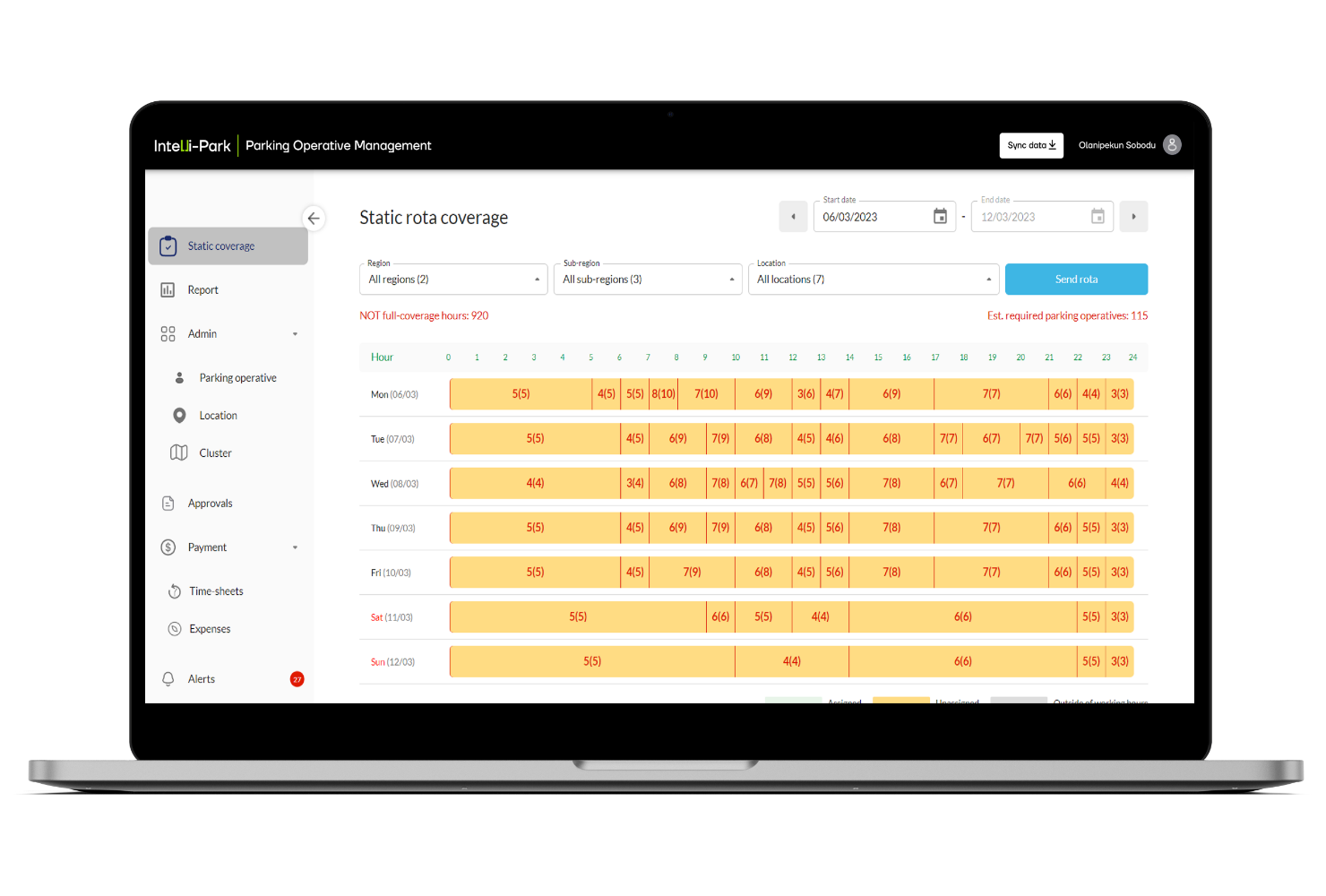
Task: Open Location via the pin icon
Action: [x=179, y=416]
